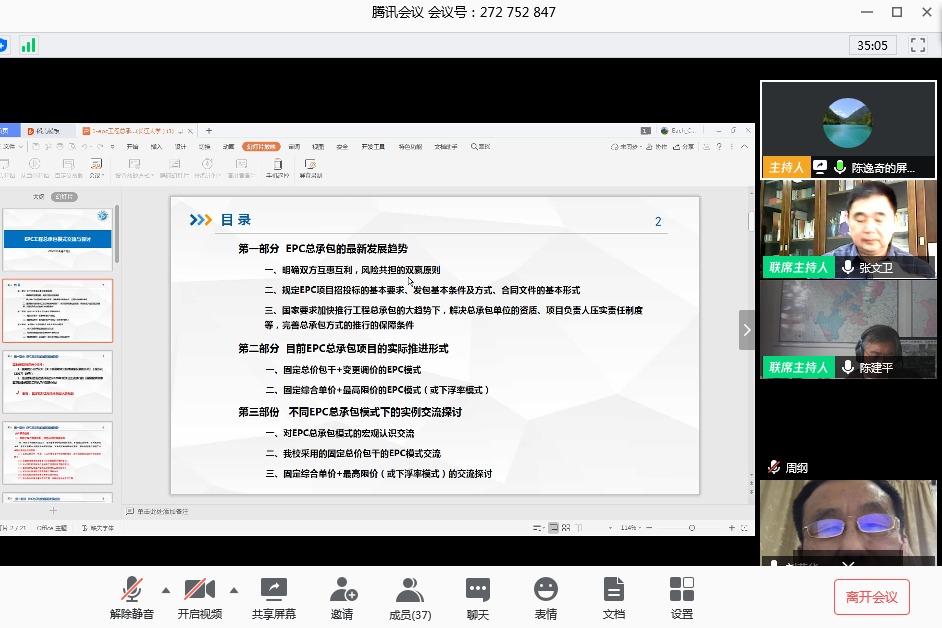Turn on camera with 开启视频 button
This screenshot has width=942, height=628.
coord(199,597)
